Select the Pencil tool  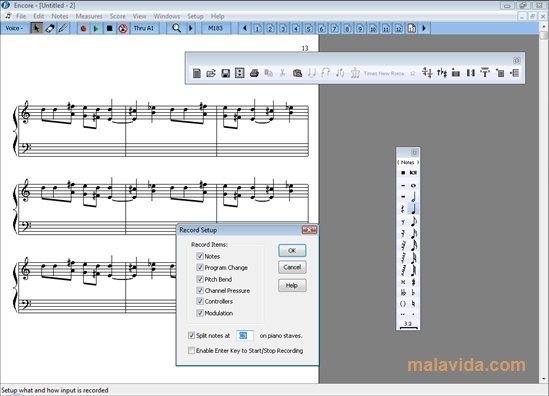point(63,28)
